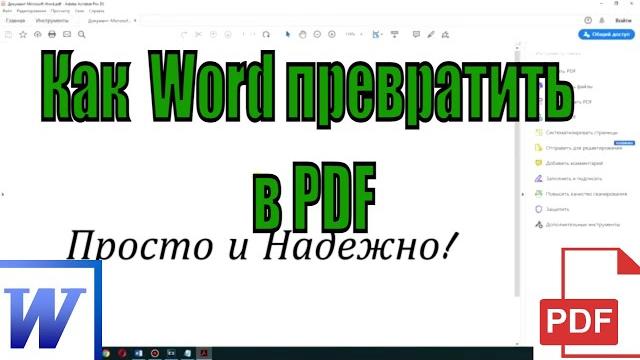Click the Повысить качество сканирования scanner icon

[x=539, y=193]
